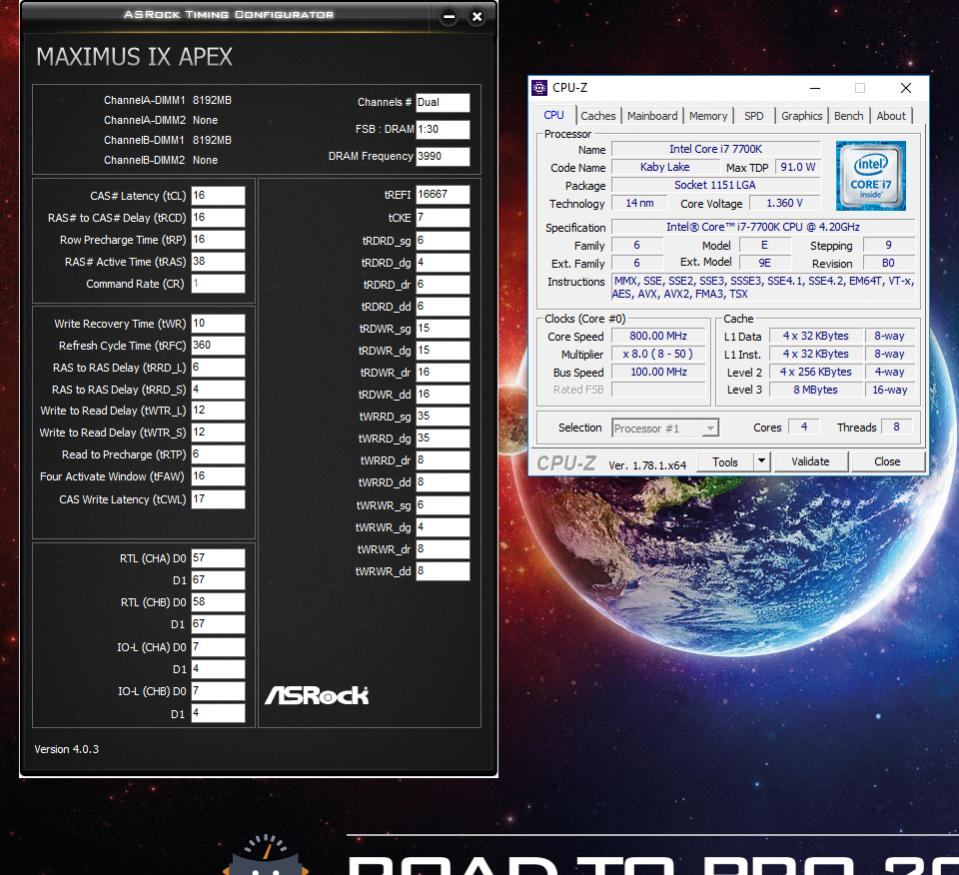The image size is (959, 875).
Task: Close the CPU-Z window via title bar X
Action: pyautogui.click(x=906, y=88)
